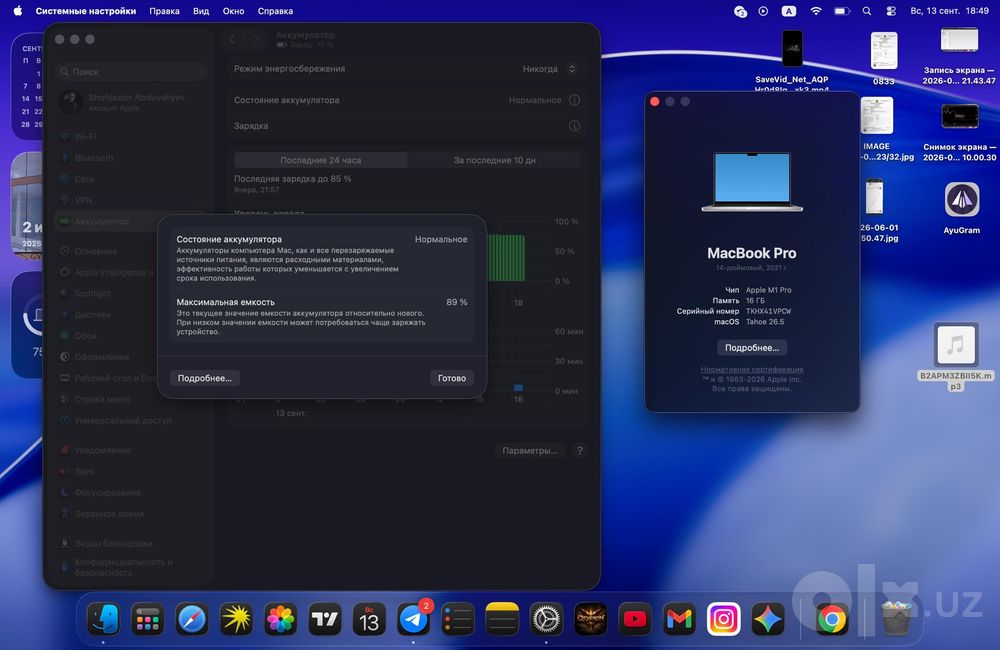
Task: Select B2APM3ZBII5K.mp3 file on desktop
Action: pos(955,355)
